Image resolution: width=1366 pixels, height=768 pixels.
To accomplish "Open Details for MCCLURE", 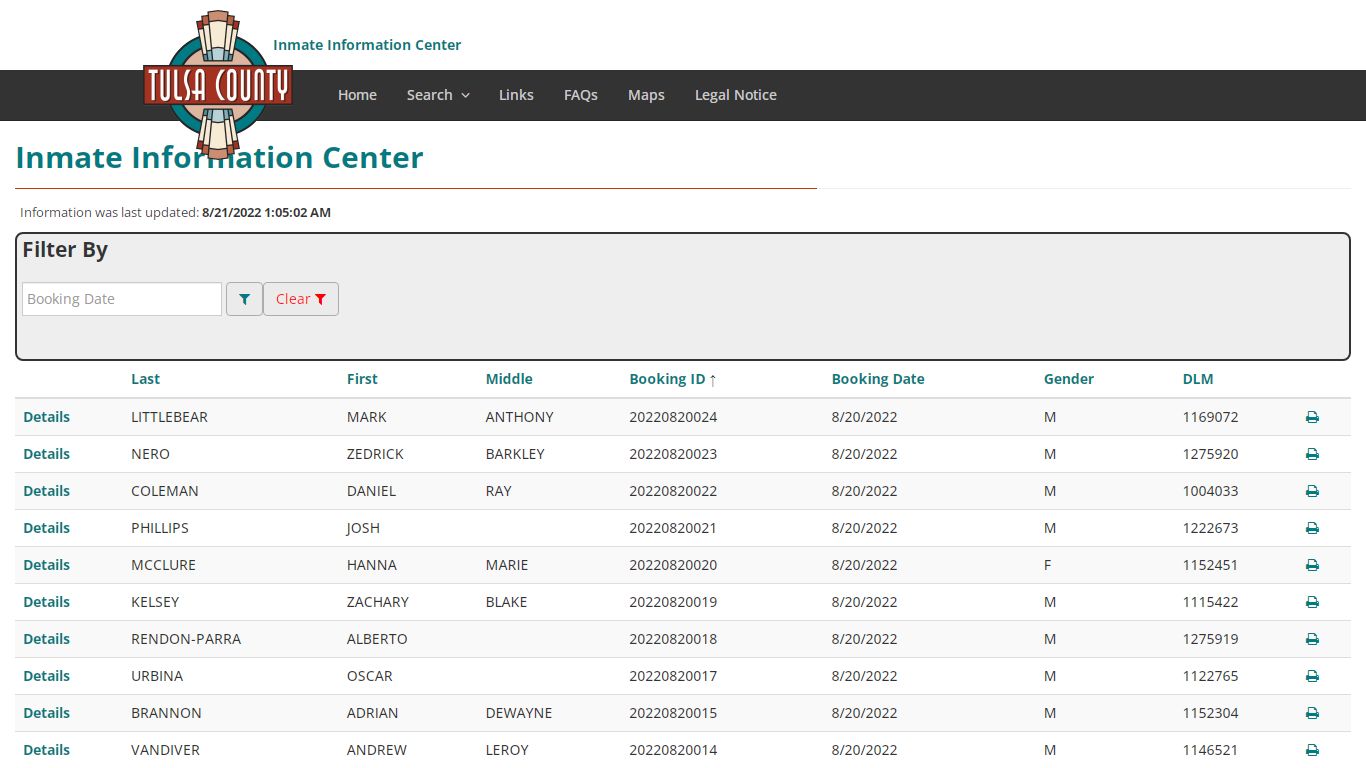I will (47, 565).
